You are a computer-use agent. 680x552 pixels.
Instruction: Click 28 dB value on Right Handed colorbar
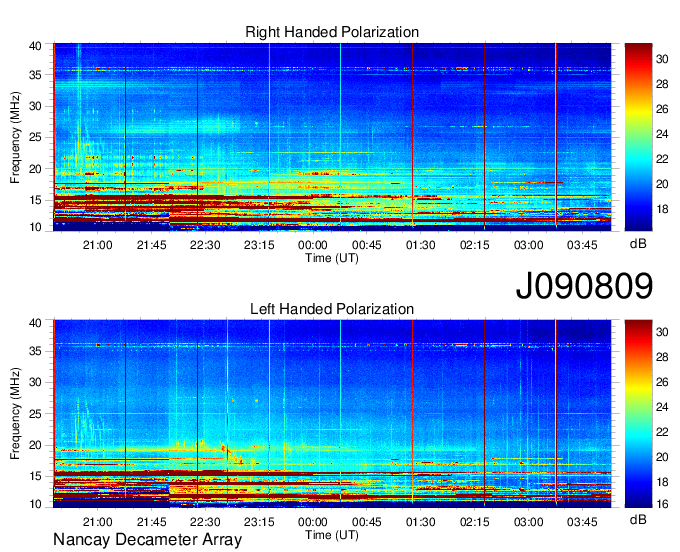coord(662,84)
